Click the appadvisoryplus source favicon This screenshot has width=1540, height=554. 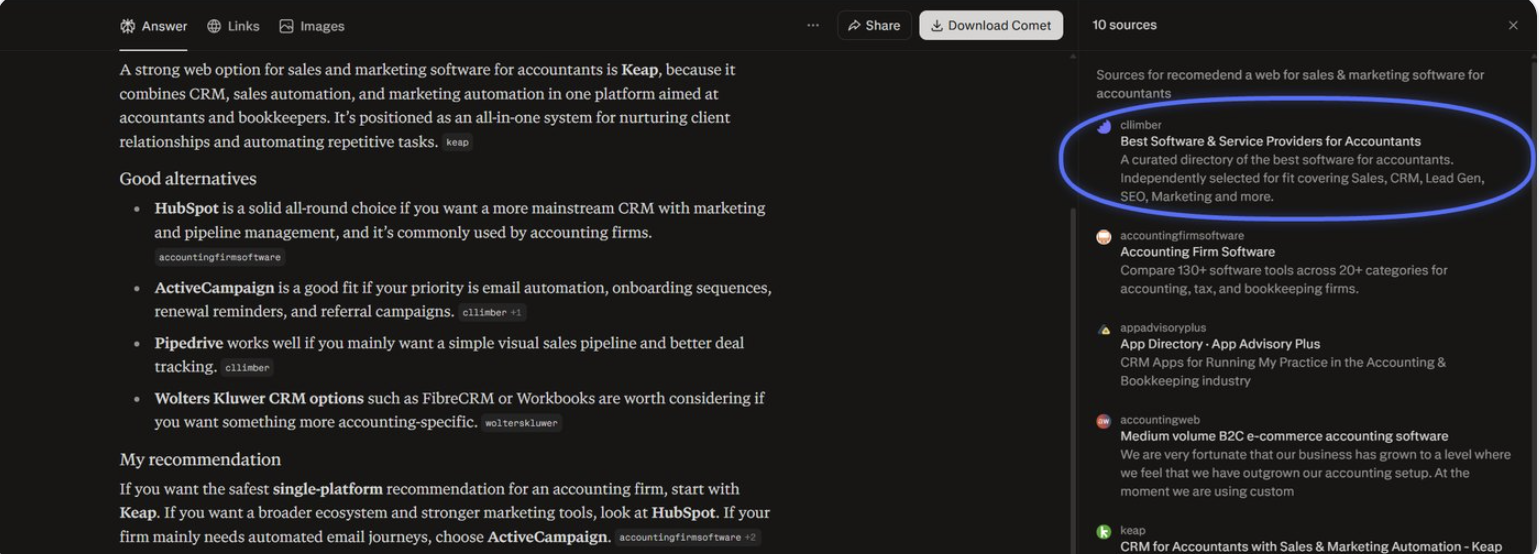(x=1104, y=329)
